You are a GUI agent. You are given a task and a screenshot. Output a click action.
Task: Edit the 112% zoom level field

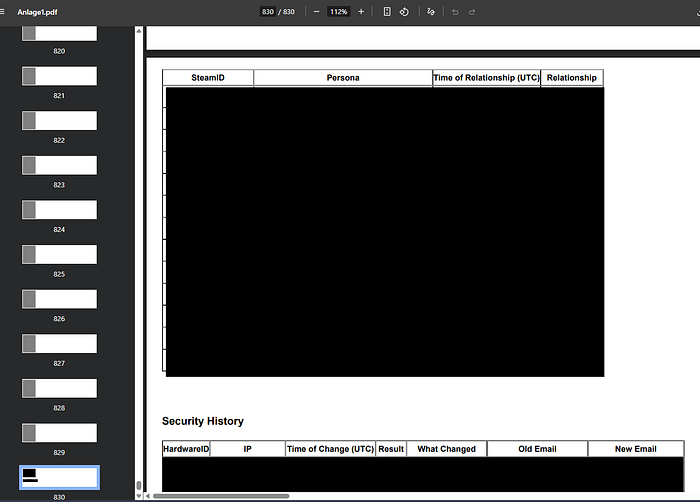338,12
